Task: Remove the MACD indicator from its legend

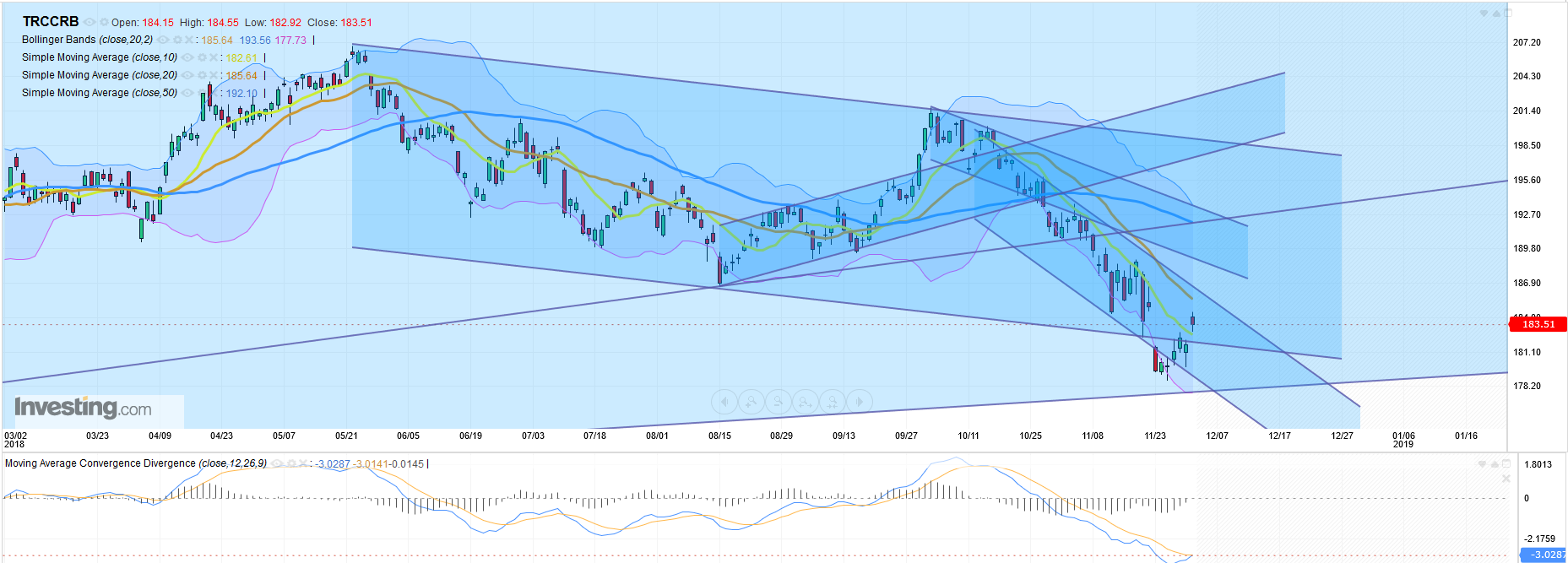Action: tap(303, 463)
